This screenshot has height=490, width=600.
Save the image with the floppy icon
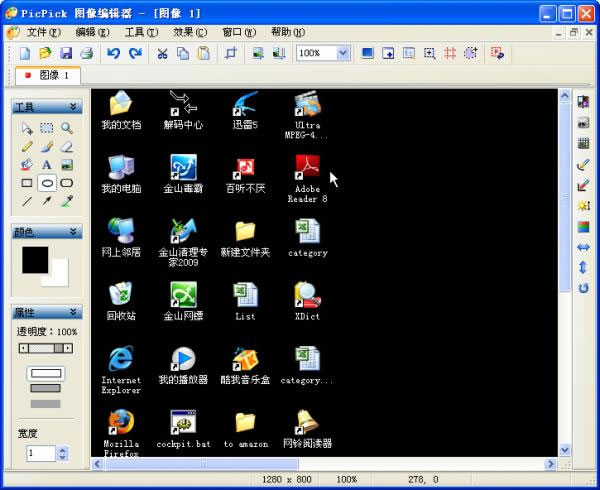66,53
